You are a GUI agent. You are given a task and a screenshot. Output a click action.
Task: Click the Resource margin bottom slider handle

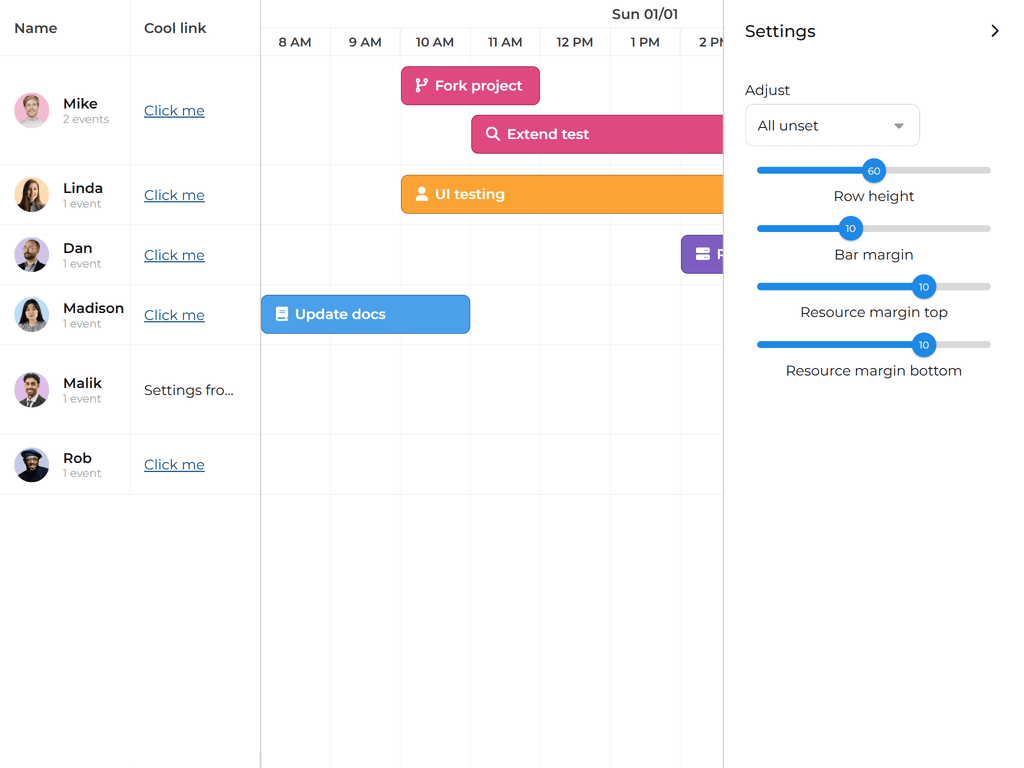(x=924, y=345)
